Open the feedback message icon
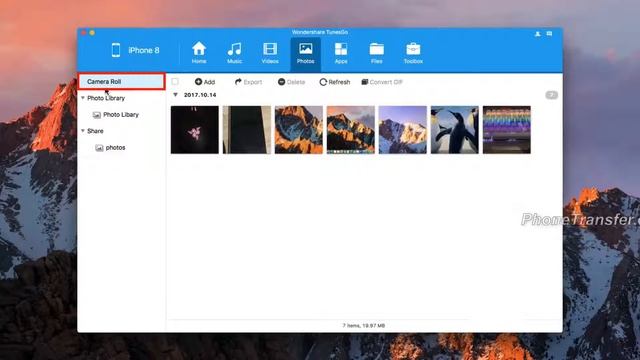 point(549,34)
